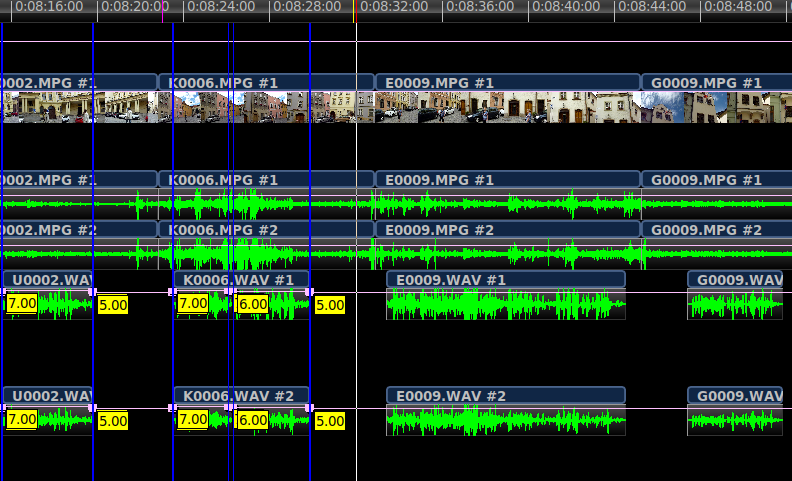Select the E0009.MPG #2 audio clip title
Image resolution: width=792 pixels, height=481 pixels.
[507, 230]
